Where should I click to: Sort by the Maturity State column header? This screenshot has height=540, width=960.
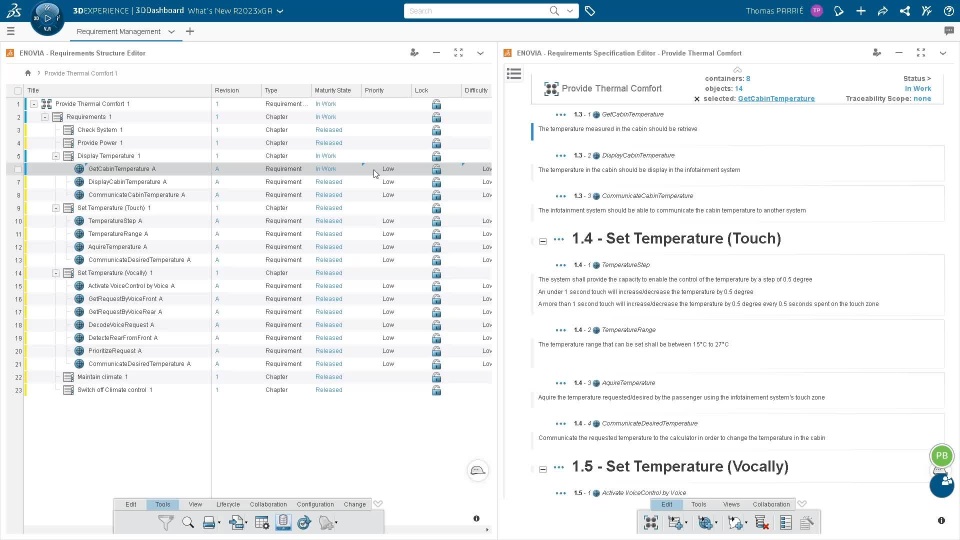pyautogui.click(x=333, y=91)
